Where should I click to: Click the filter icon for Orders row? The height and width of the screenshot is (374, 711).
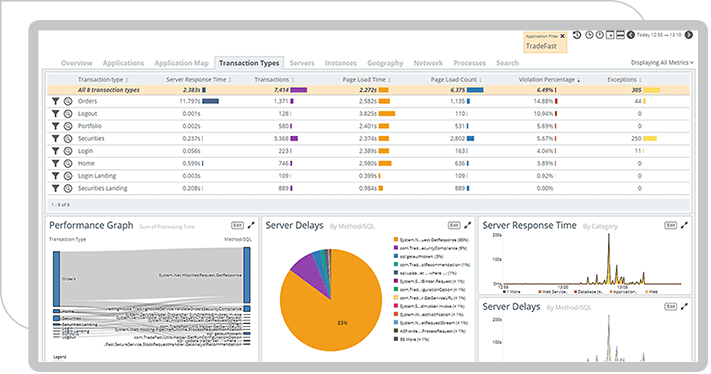[x=55, y=101]
